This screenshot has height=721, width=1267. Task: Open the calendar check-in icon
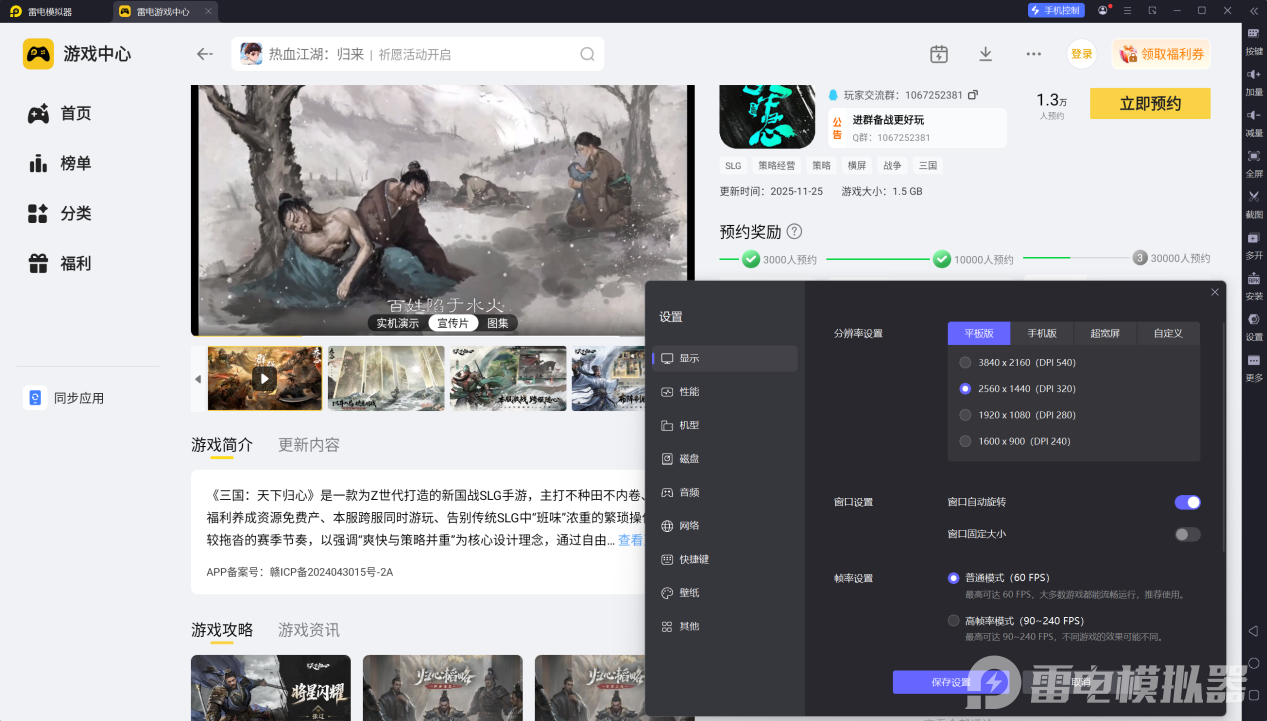pyautogui.click(x=938, y=54)
